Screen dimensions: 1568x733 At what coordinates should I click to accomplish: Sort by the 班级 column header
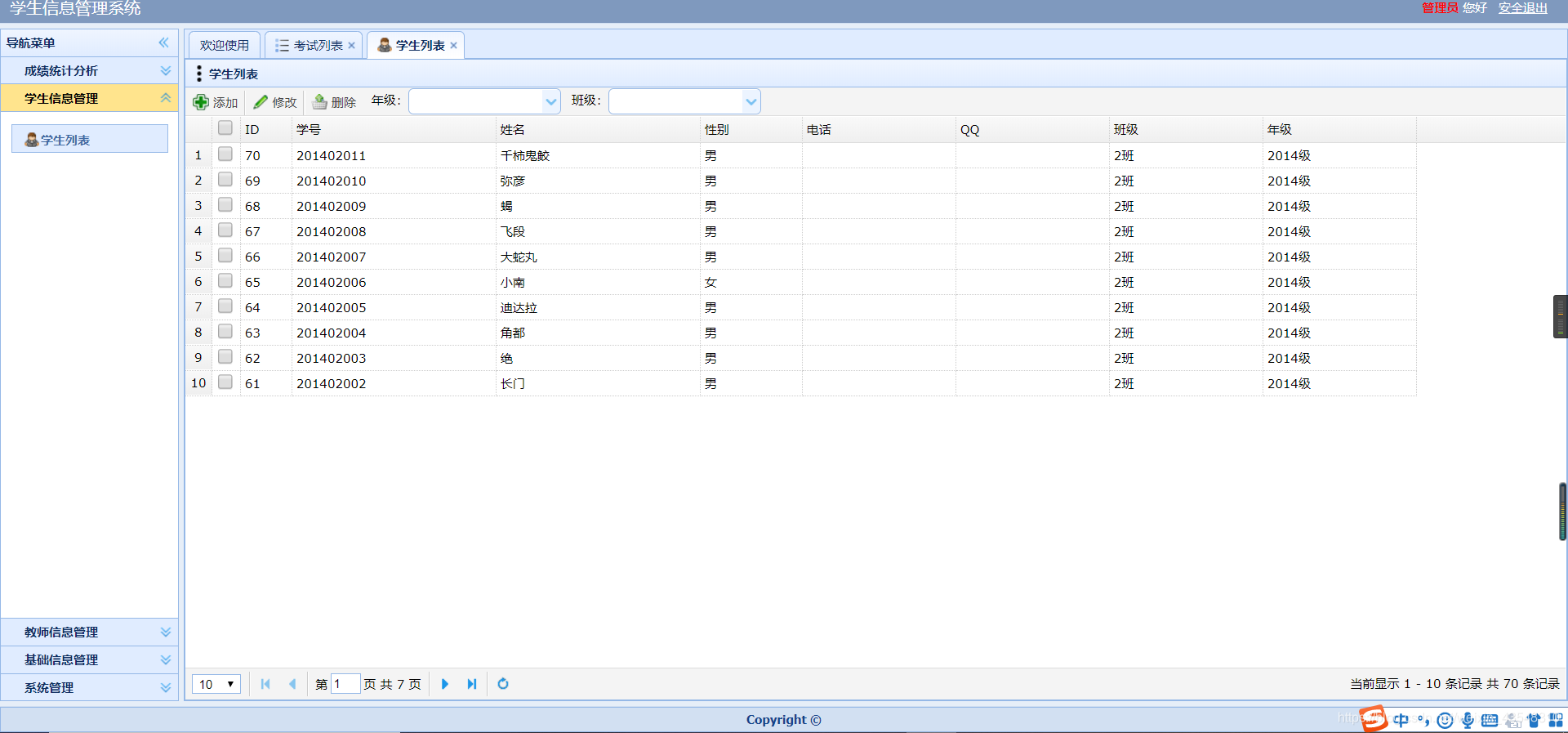(x=1186, y=129)
